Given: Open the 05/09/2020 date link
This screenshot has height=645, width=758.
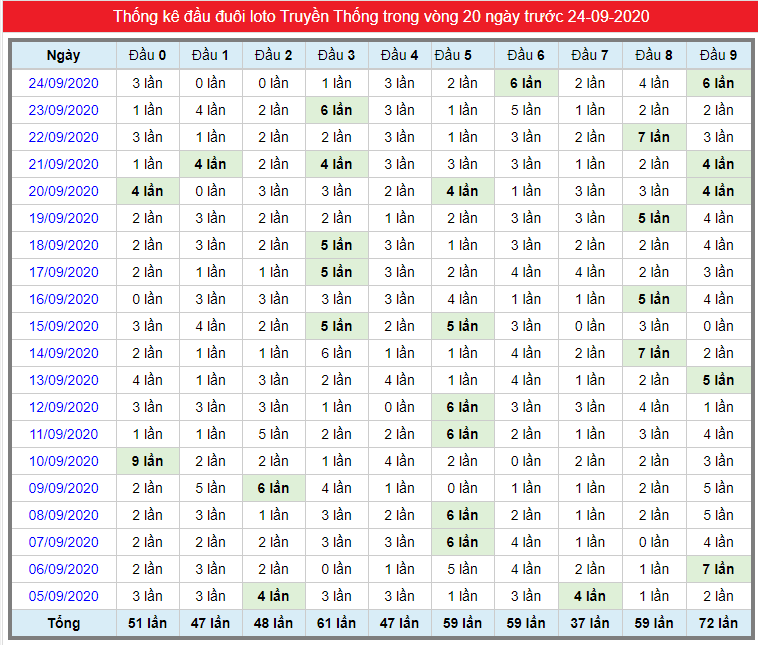Looking at the screenshot, I should pos(63,596).
